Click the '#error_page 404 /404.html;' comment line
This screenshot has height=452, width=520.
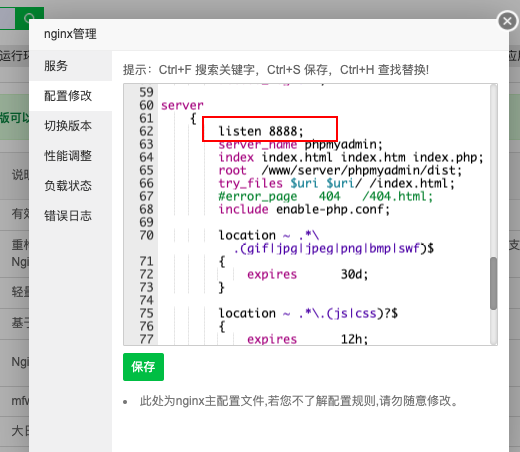pos(325,196)
